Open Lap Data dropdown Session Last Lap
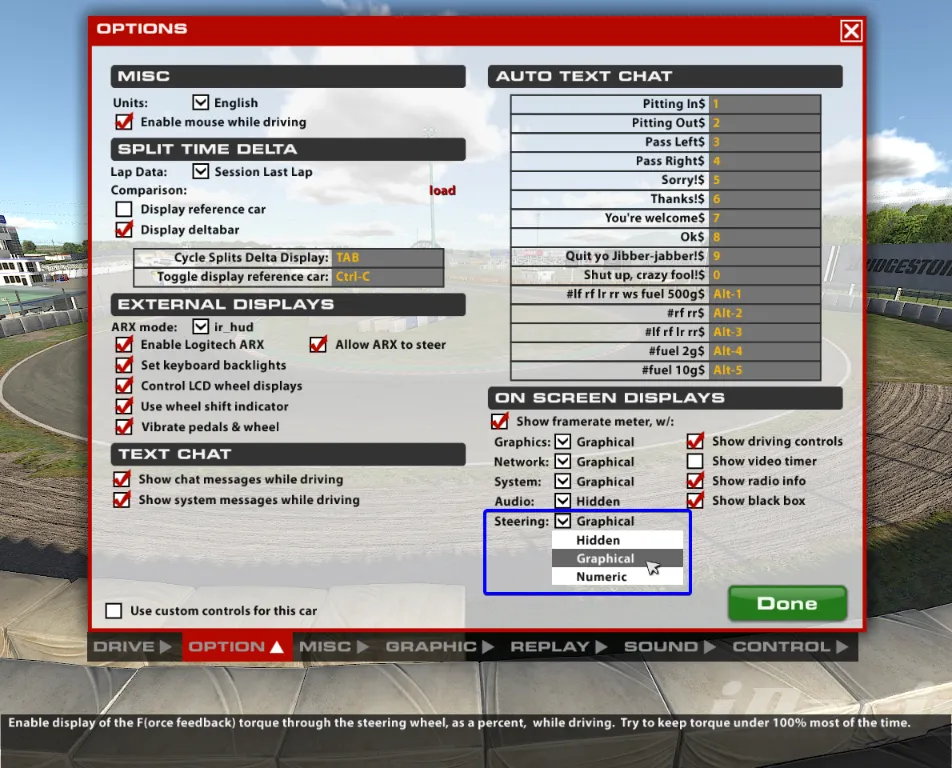Viewport: 952px width, 768px height. click(x=200, y=171)
